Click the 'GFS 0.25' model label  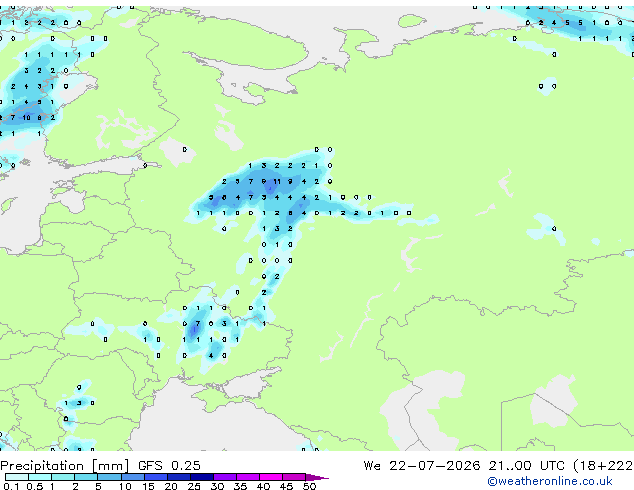click(169, 466)
